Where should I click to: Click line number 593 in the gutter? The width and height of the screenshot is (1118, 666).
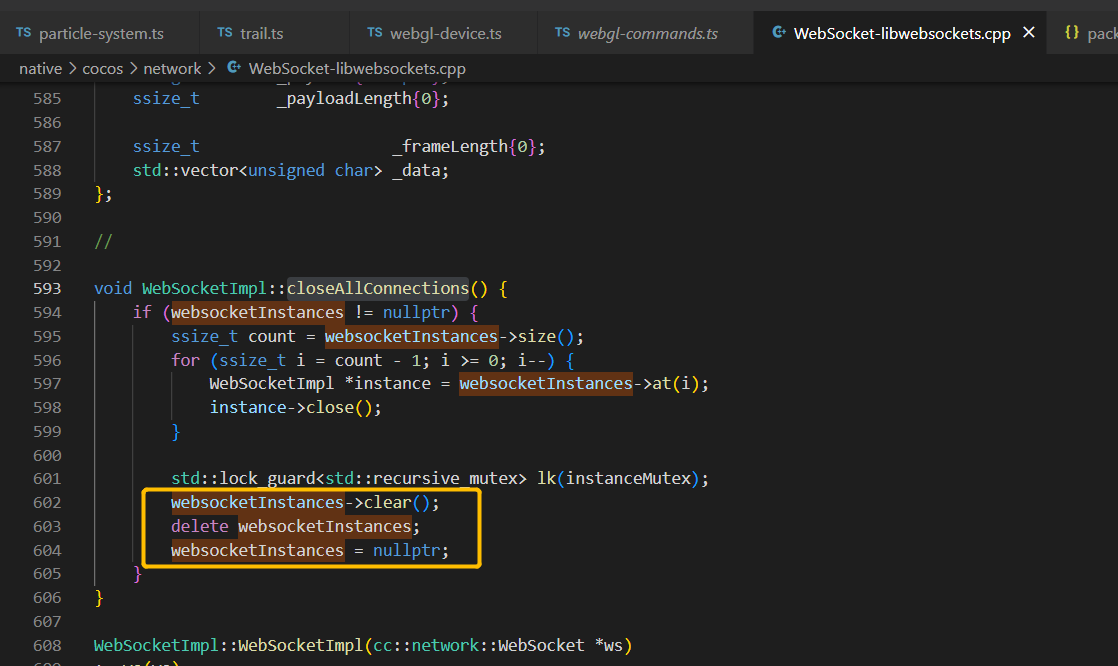[x=47, y=289]
